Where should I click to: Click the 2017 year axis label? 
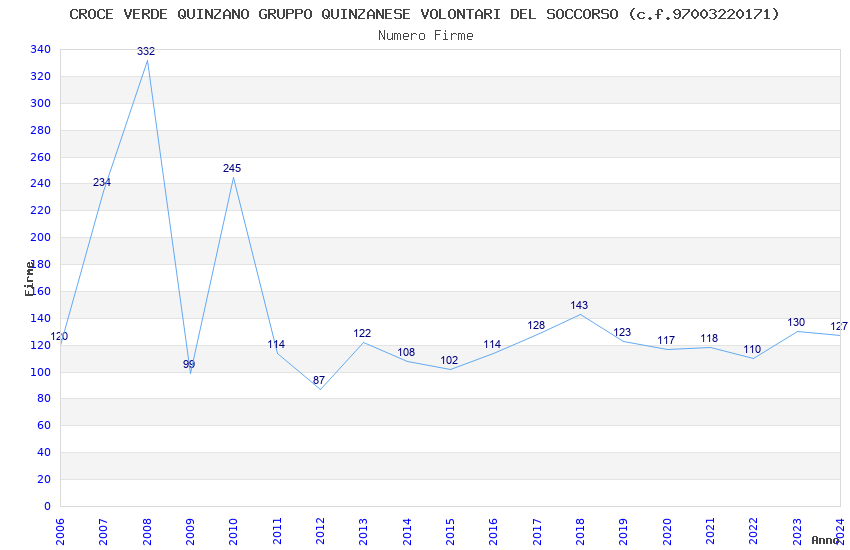pos(537,531)
